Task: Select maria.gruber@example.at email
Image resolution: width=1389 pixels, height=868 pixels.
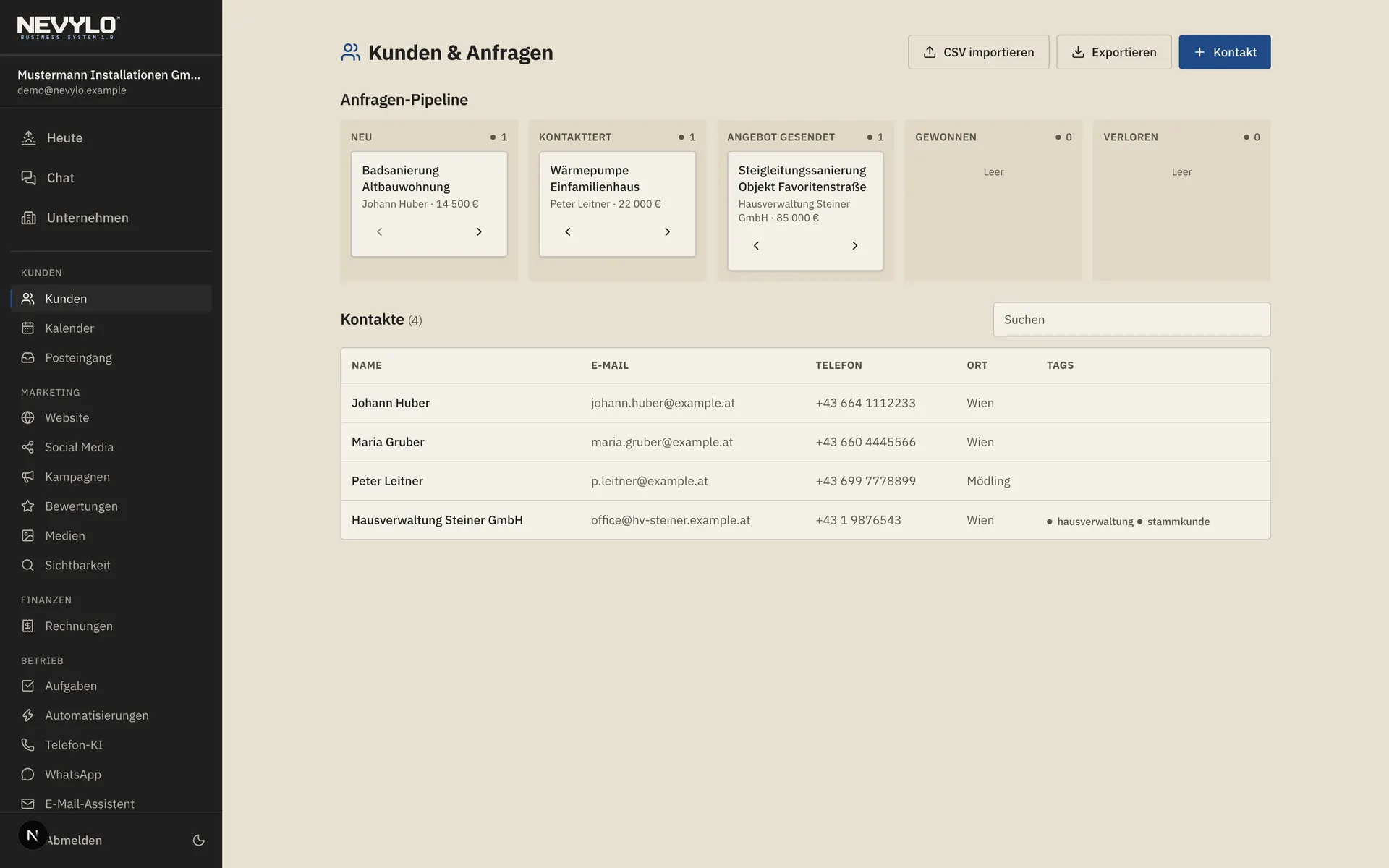Action: point(662,442)
